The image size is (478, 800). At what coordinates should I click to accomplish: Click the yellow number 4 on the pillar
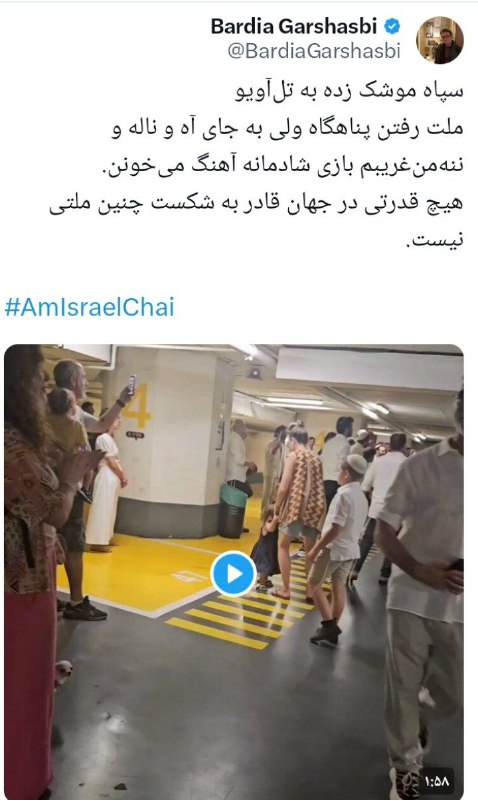(136, 406)
